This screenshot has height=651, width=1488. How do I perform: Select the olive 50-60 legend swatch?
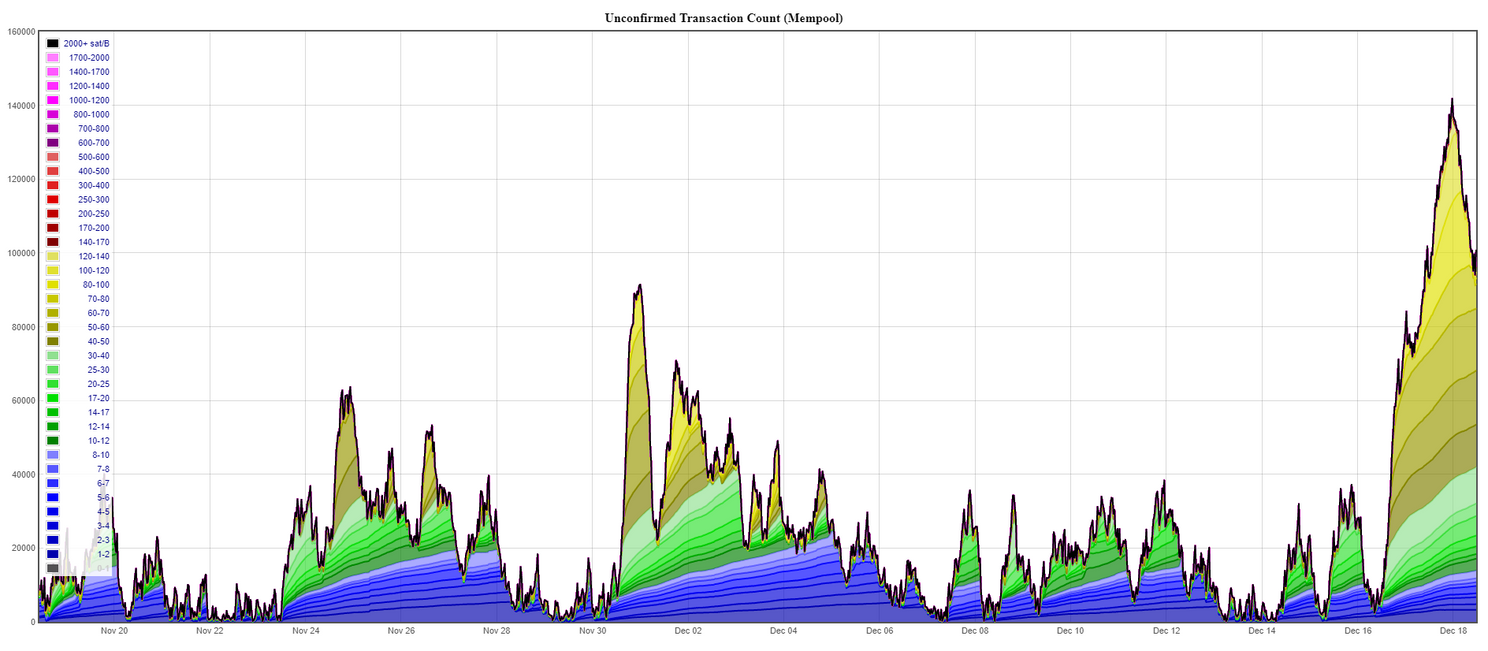click(x=53, y=327)
